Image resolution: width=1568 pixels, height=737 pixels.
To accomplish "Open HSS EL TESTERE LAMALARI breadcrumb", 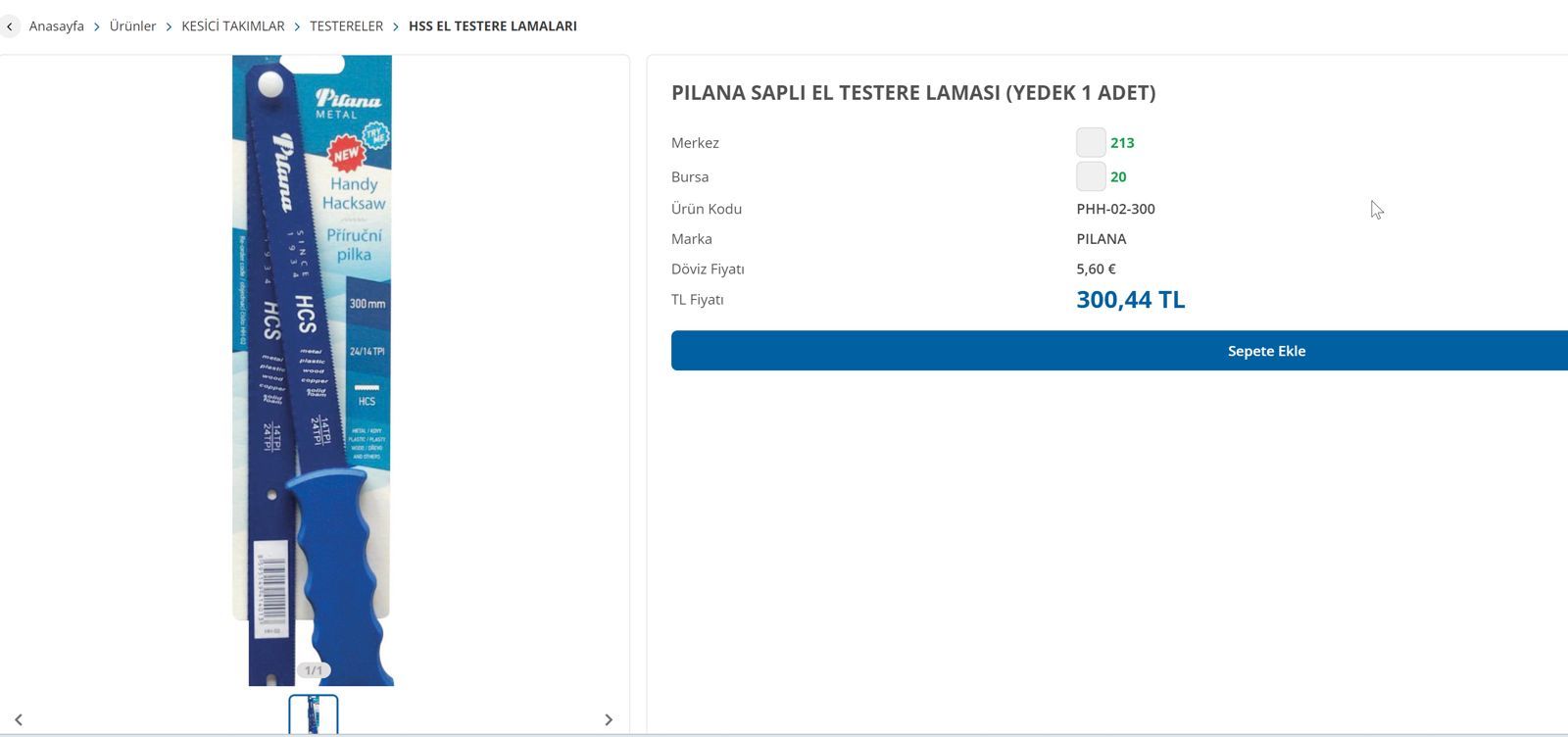I will [493, 26].
